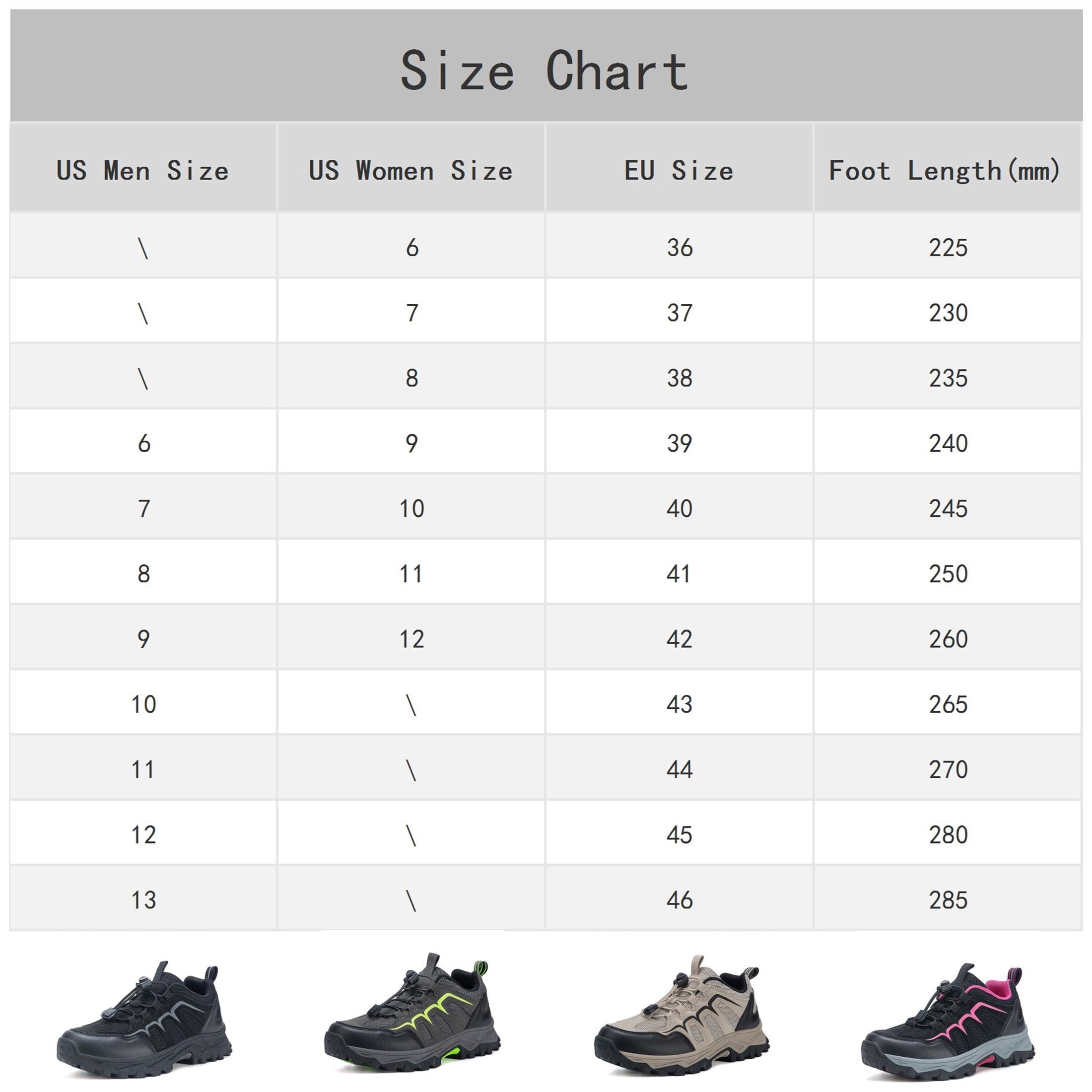Click foot length value 225
This screenshot has width=1092, height=1092.
coord(948,248)
